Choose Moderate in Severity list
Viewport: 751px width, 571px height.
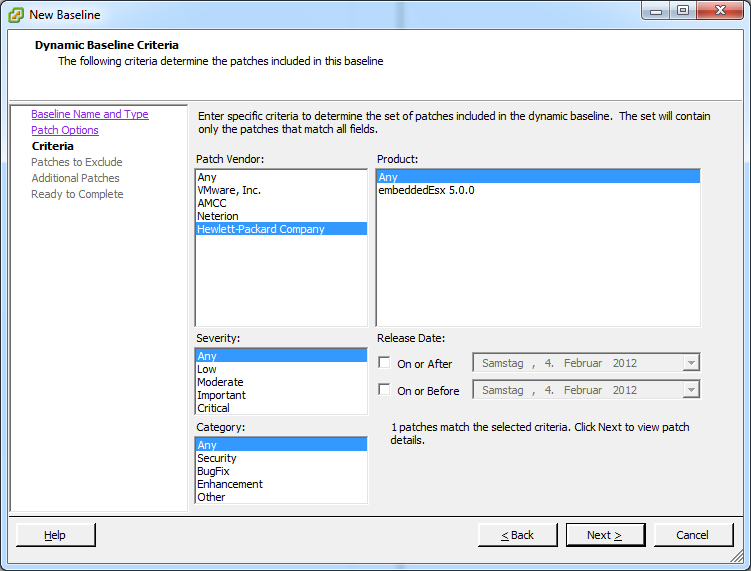point(220,382)
